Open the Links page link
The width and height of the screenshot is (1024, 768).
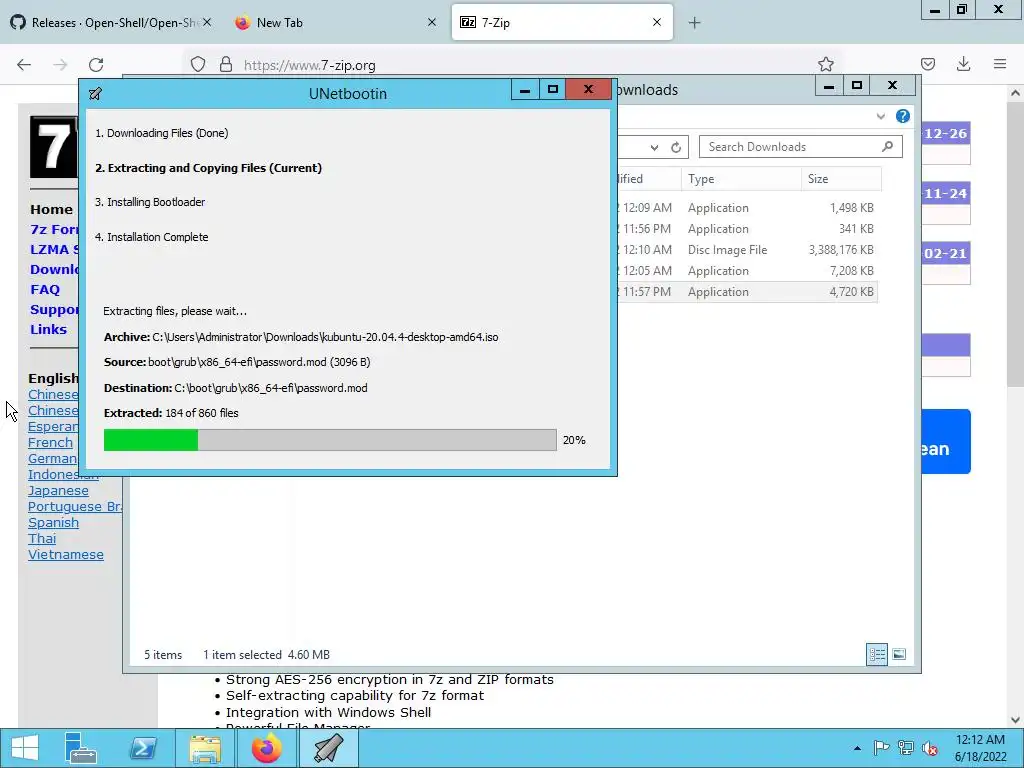[x=48, y=329]
